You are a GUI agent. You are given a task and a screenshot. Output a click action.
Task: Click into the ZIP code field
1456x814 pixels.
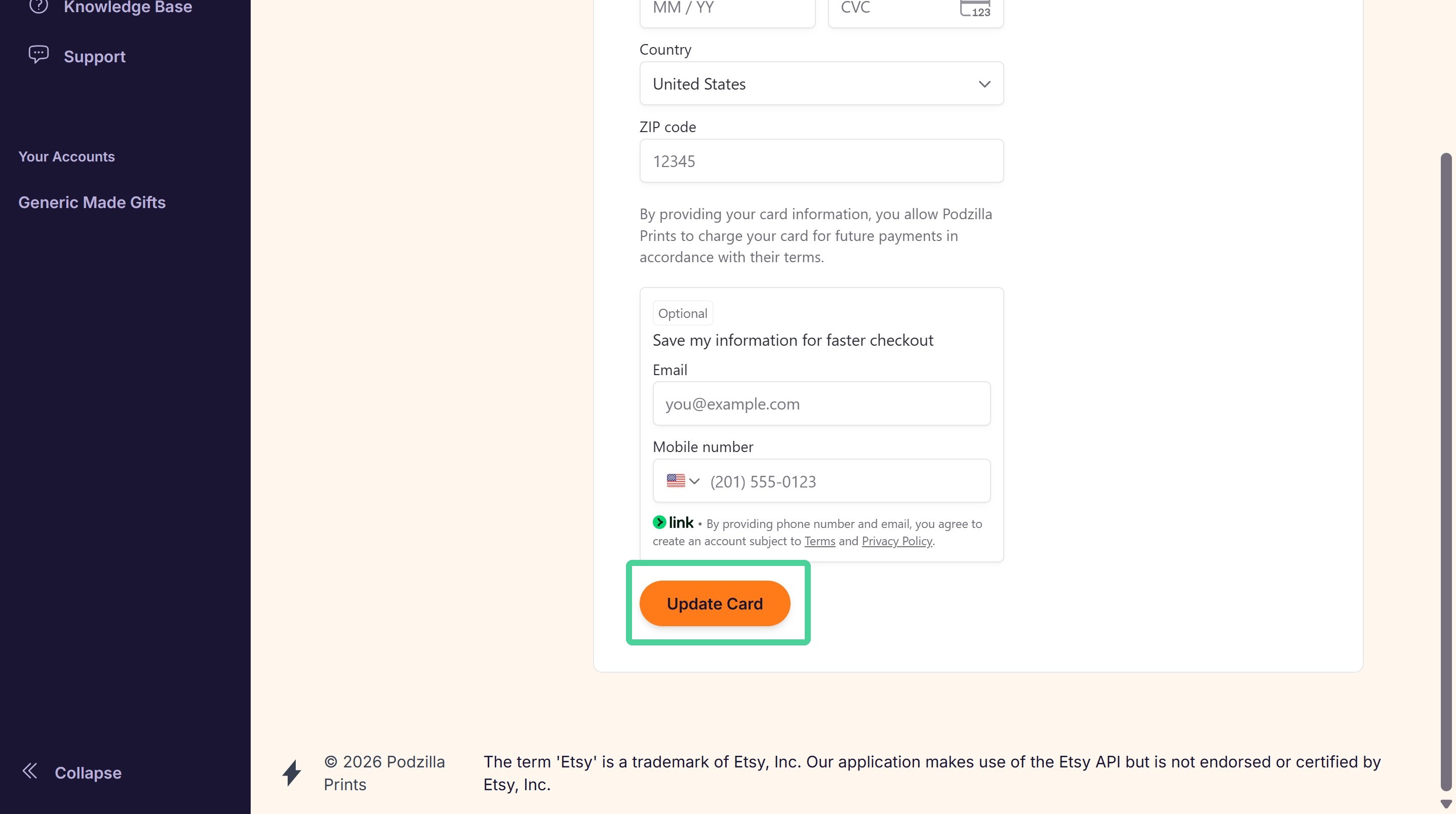(821, 161)
